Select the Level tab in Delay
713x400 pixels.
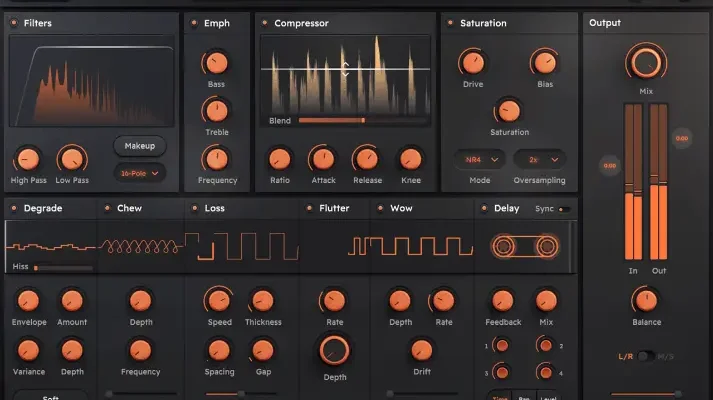548,396
